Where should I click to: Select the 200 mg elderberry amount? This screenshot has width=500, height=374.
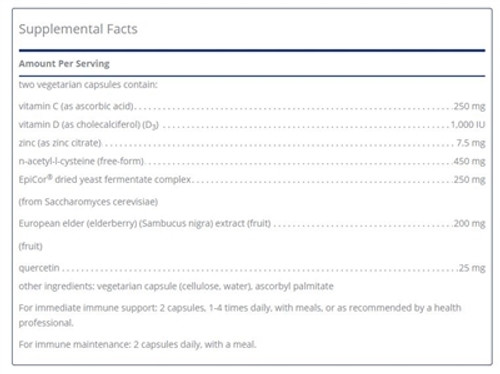pos(469,223)
